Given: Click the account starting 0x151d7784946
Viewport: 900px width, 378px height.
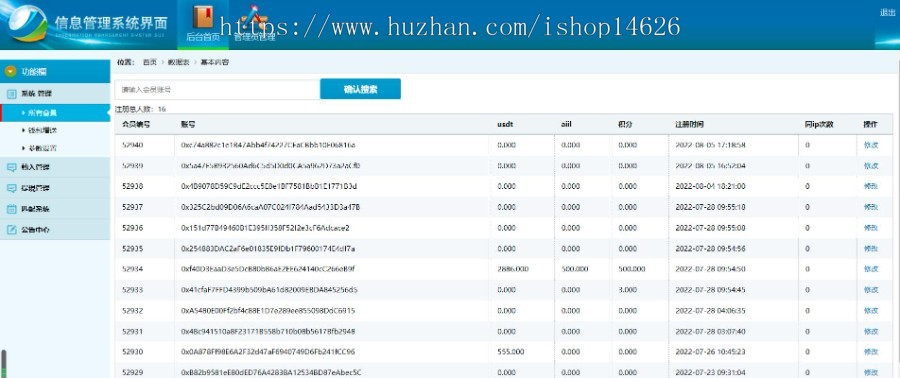Looking at the screenshot, I should tap(265, 228).
